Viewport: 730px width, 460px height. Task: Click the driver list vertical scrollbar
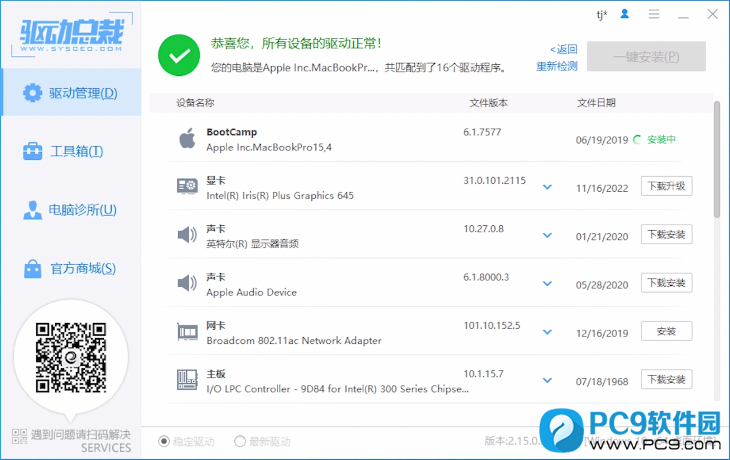(x=717, y=159)
